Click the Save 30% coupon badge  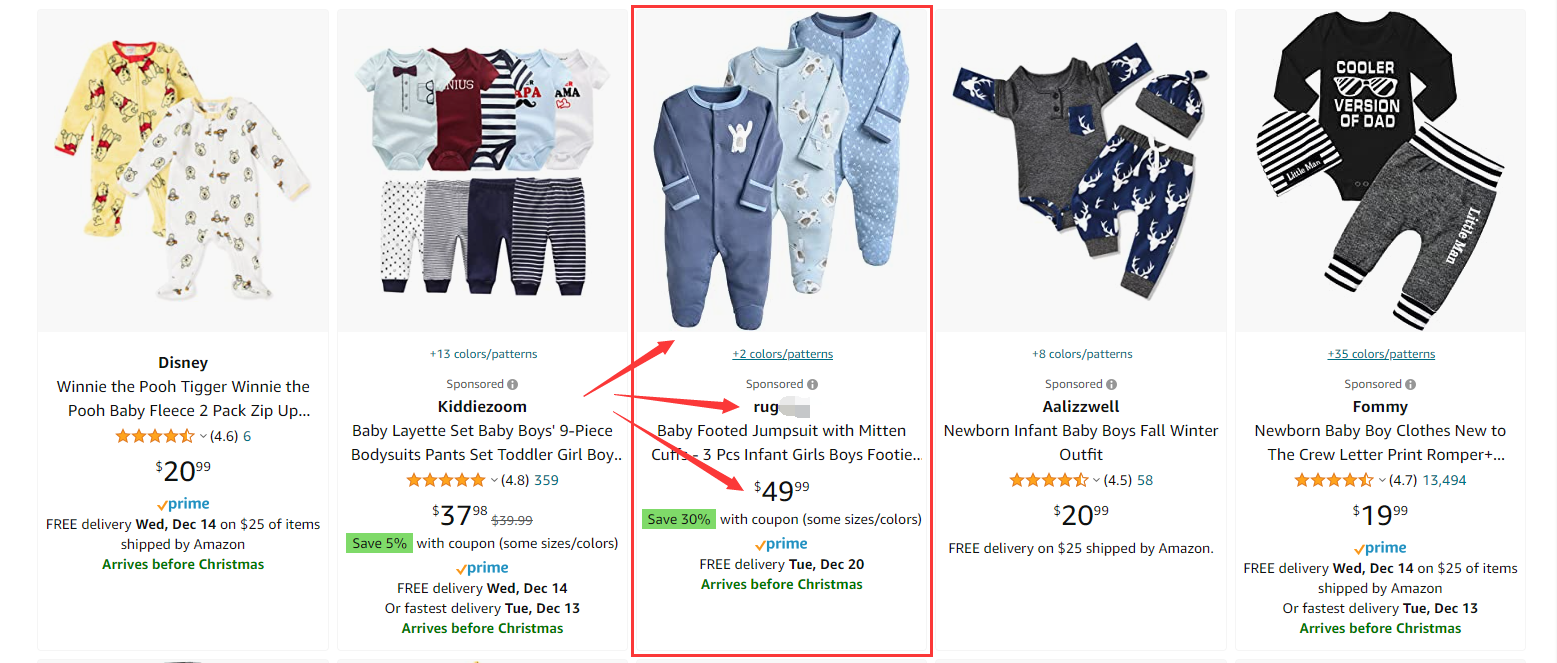[x=678, y=520]
